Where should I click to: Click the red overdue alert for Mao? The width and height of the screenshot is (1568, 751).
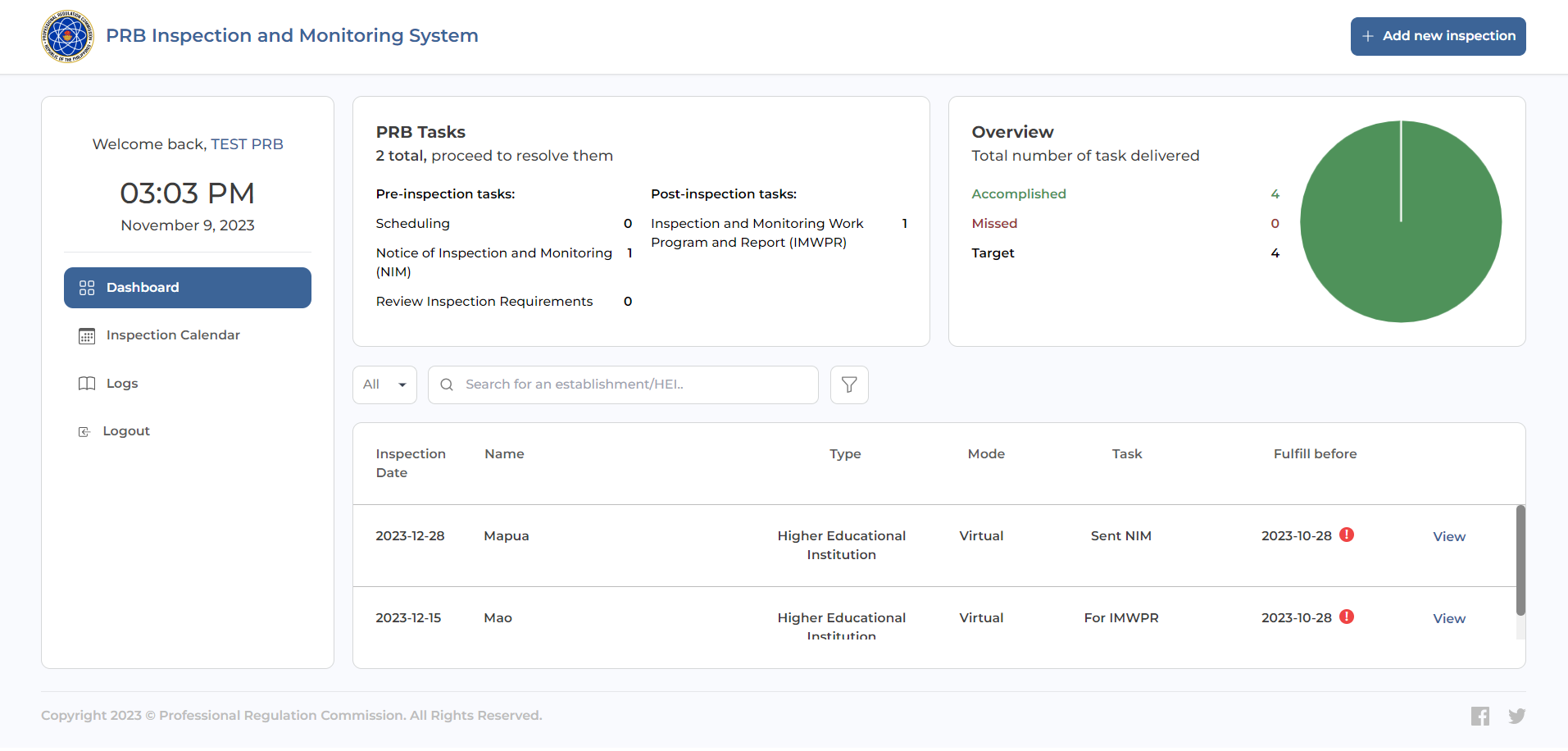pos(1347,617)
